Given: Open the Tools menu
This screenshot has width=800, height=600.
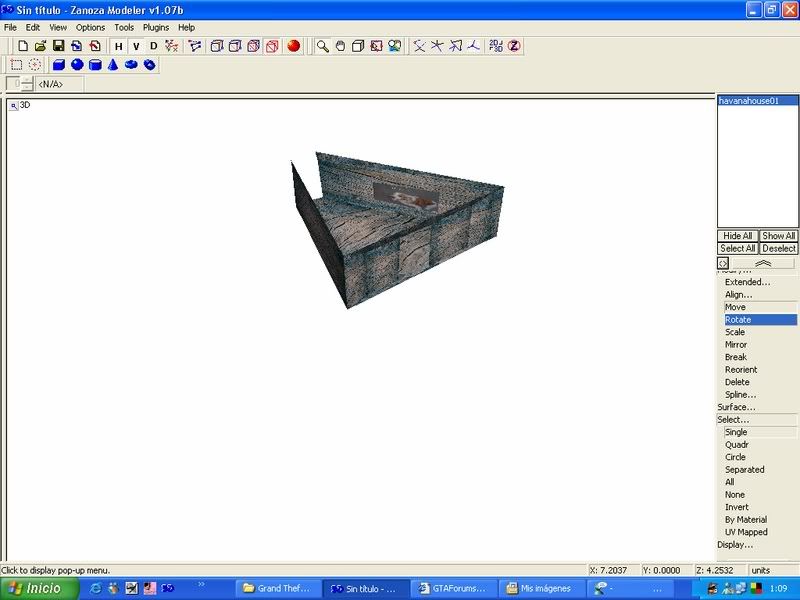Looking at the screenshot, I should pos(124,28).
